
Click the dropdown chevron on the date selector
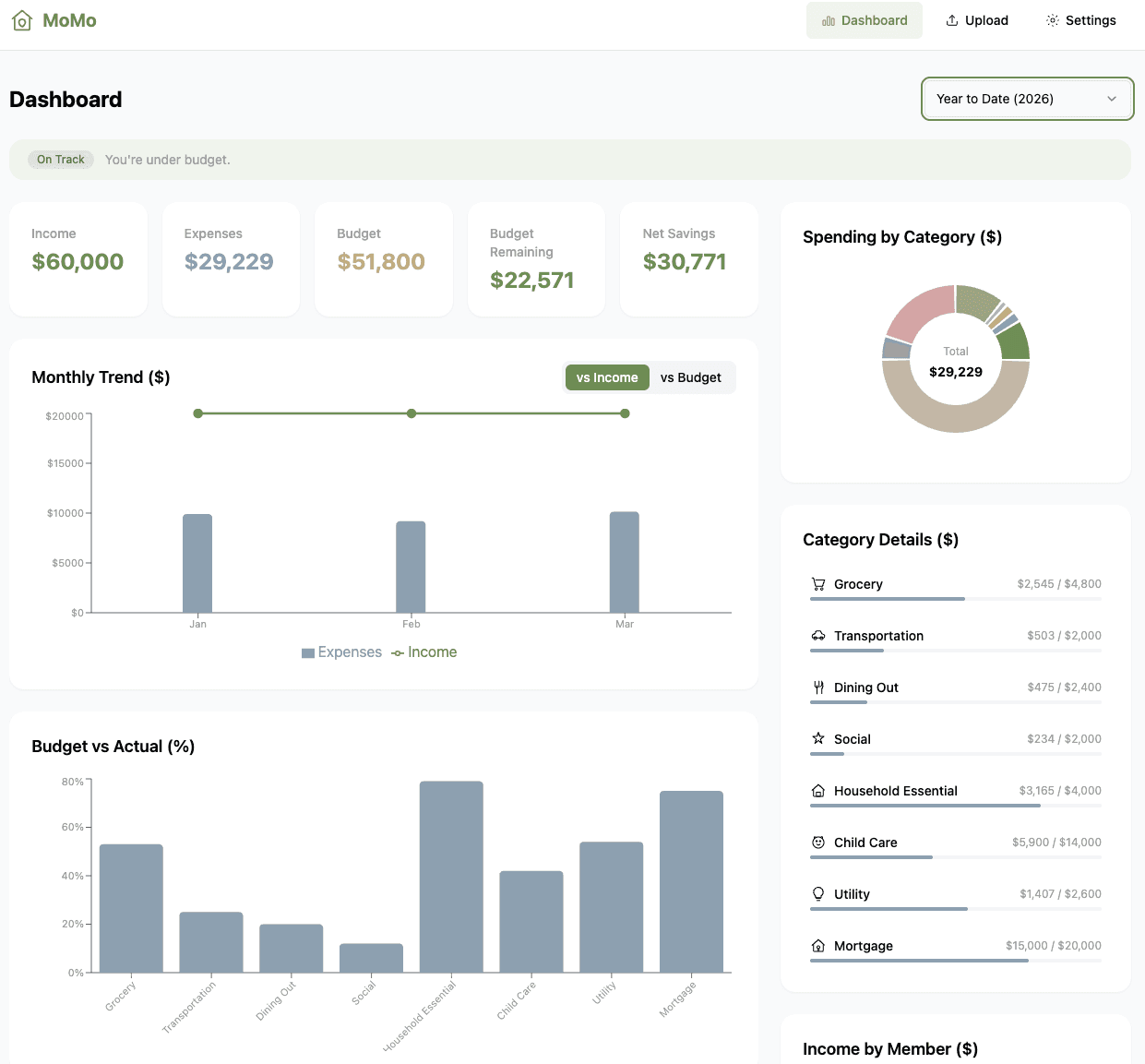pyautogui.click(x=1111, y=99)
